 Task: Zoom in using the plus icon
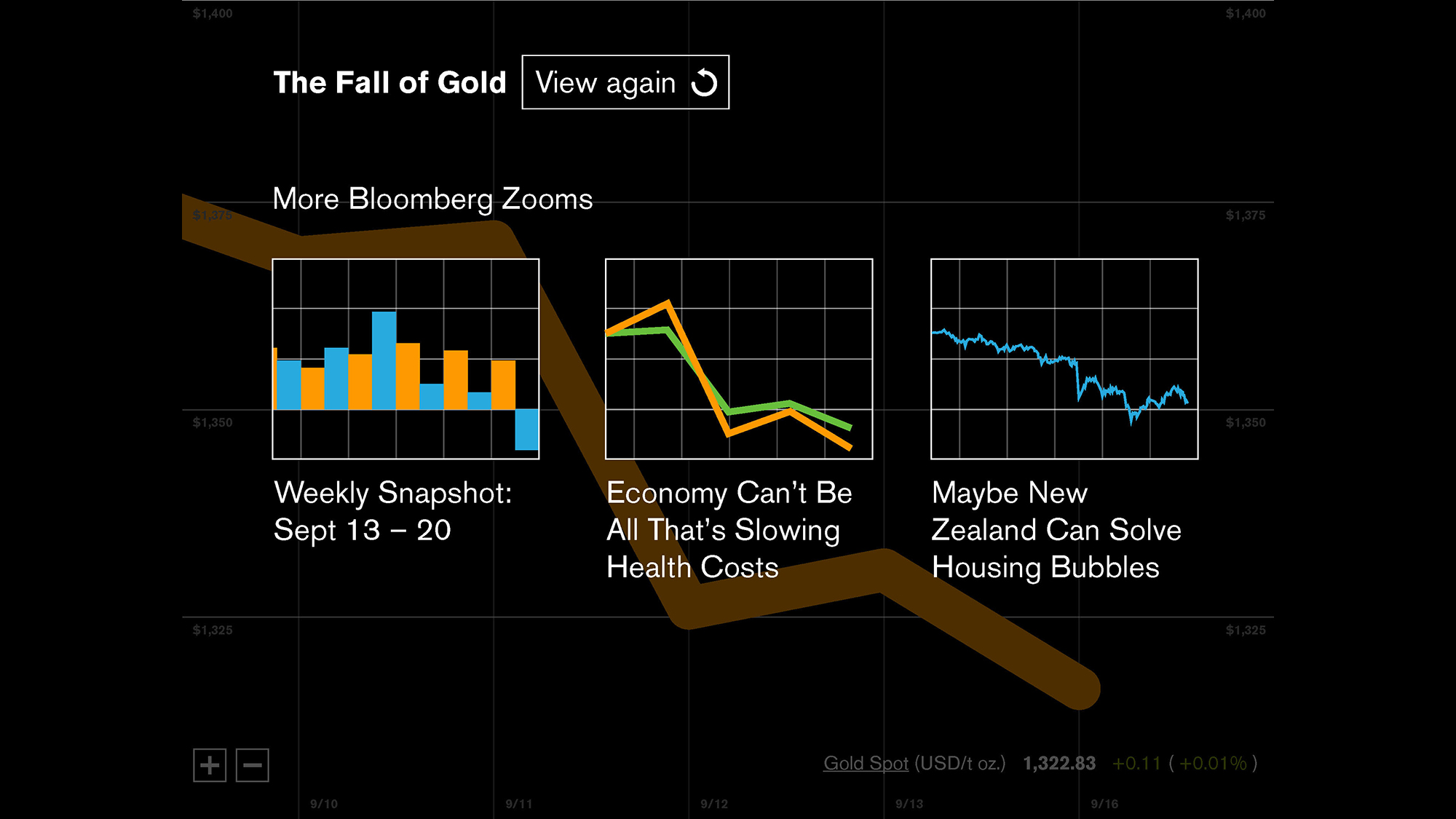(210, 765)
